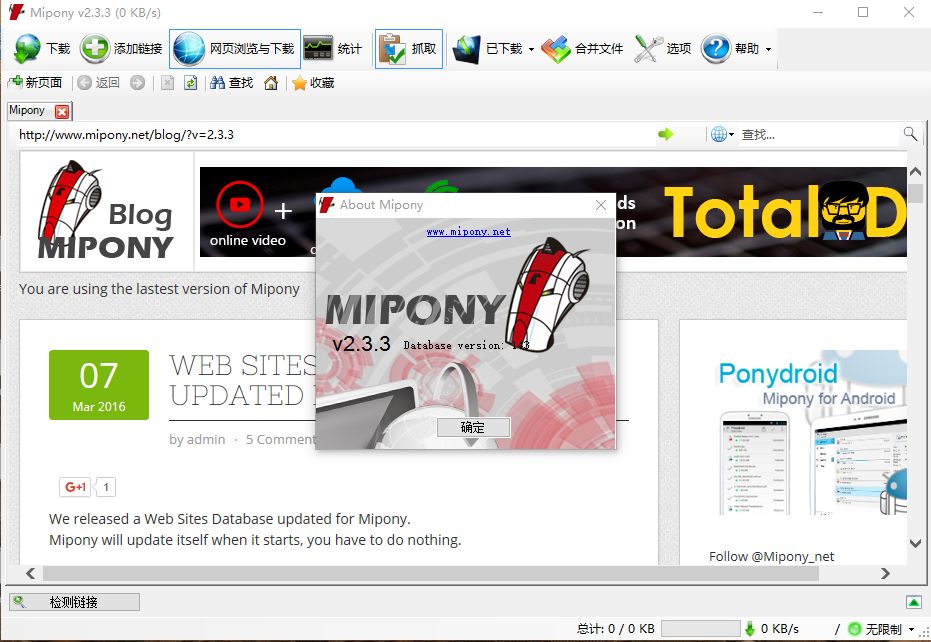The height and width of the screenshot is (642, 931).
Task: Close the Mipony tab with red X
Action: [x=62, y=111]
